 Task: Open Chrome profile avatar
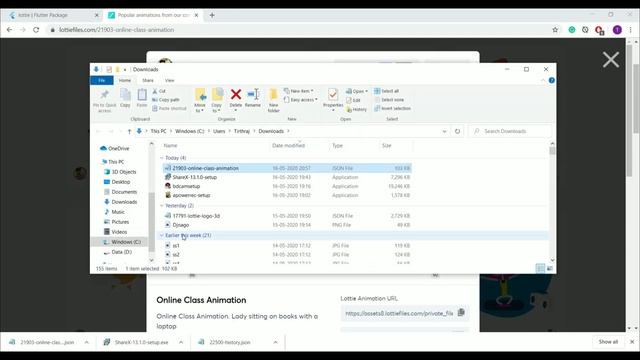tap(617, 30)
